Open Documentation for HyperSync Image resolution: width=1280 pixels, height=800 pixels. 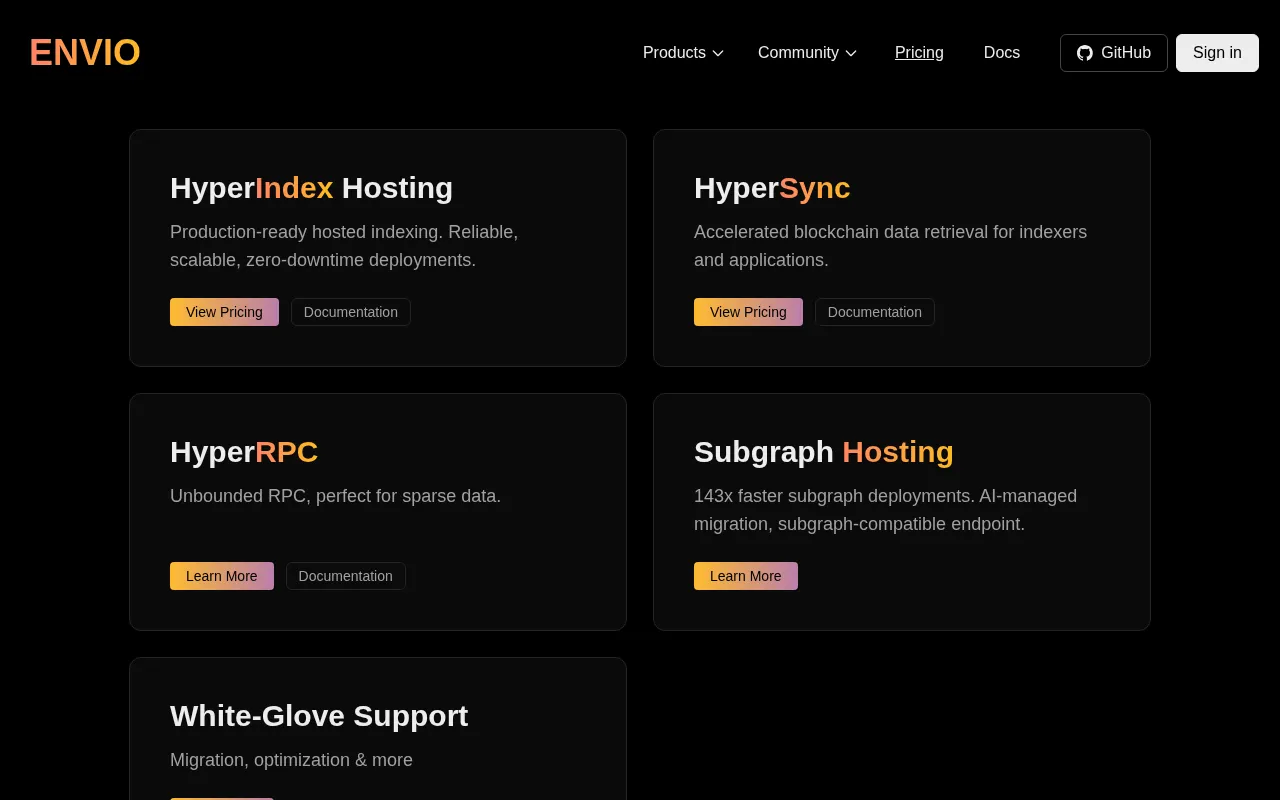[x=875, y=312]
